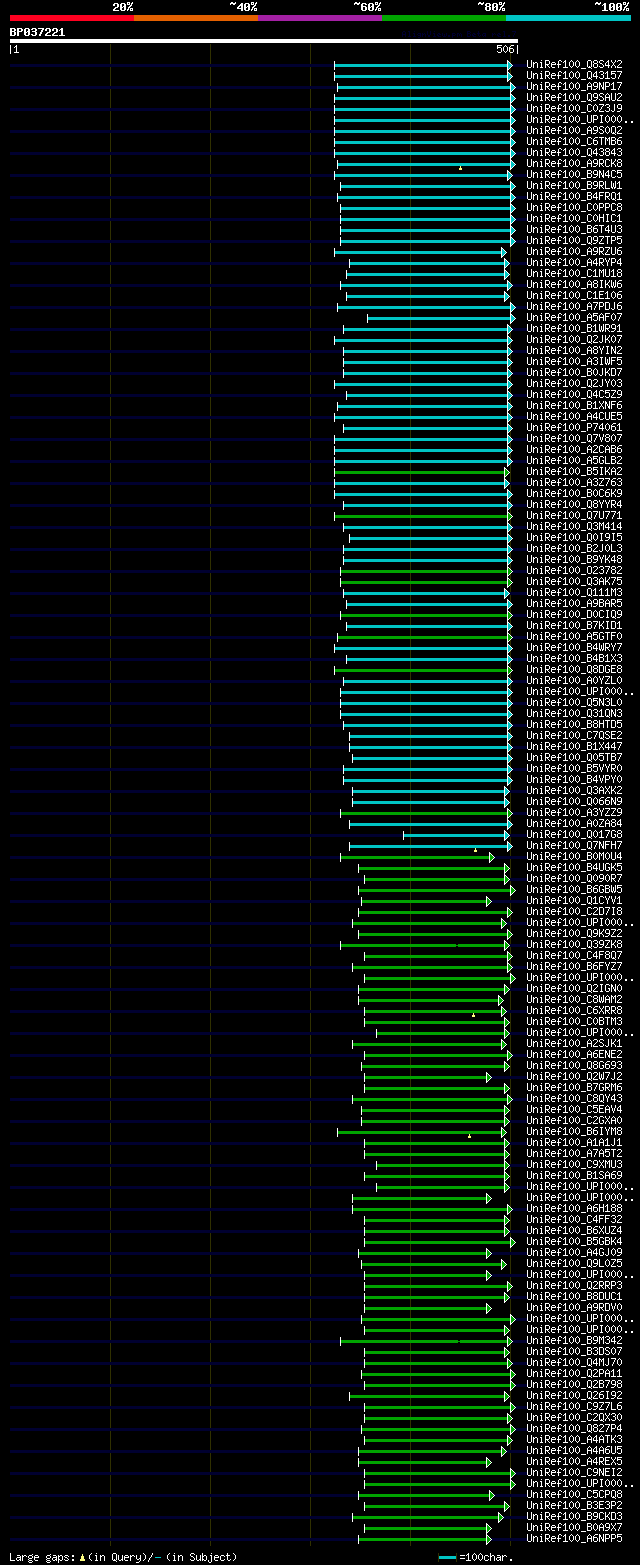Select the UniRef100_B0M0U4 label
Image resolution: width=640 pixels, height=1565 pixels.
(x=574, y=856)
